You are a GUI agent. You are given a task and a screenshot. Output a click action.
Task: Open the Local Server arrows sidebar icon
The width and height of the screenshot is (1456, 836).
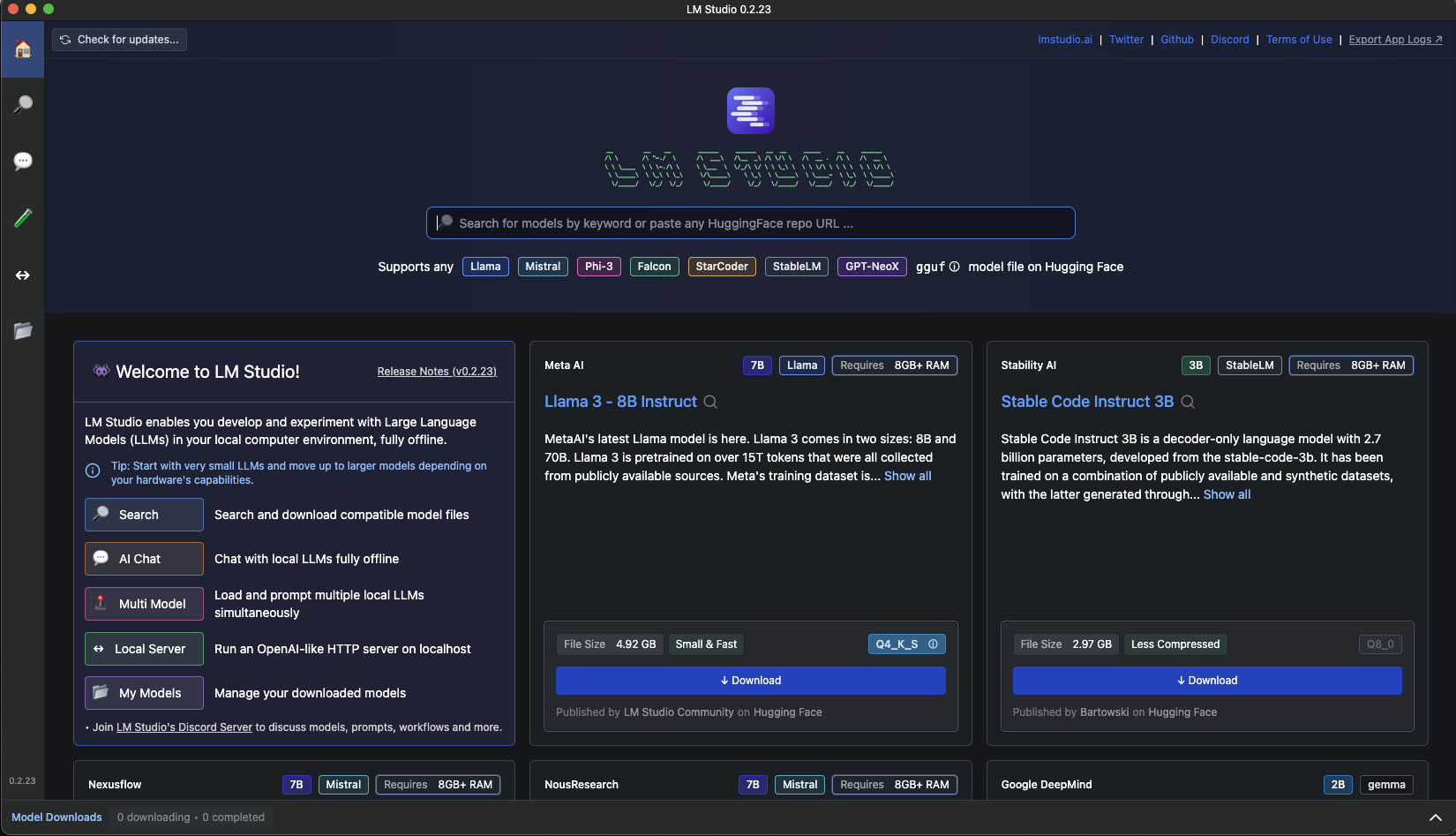point(23,275)
